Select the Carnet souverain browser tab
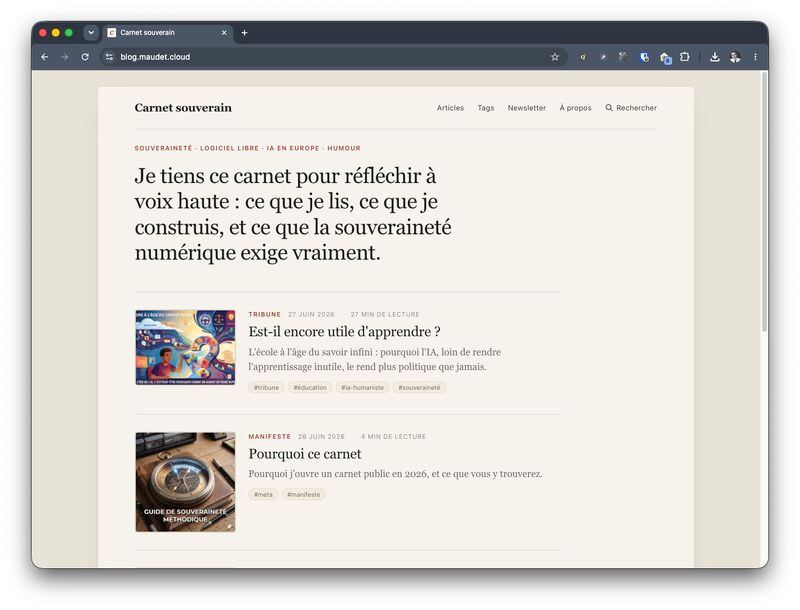800x610 pixels. pos(168,33)
